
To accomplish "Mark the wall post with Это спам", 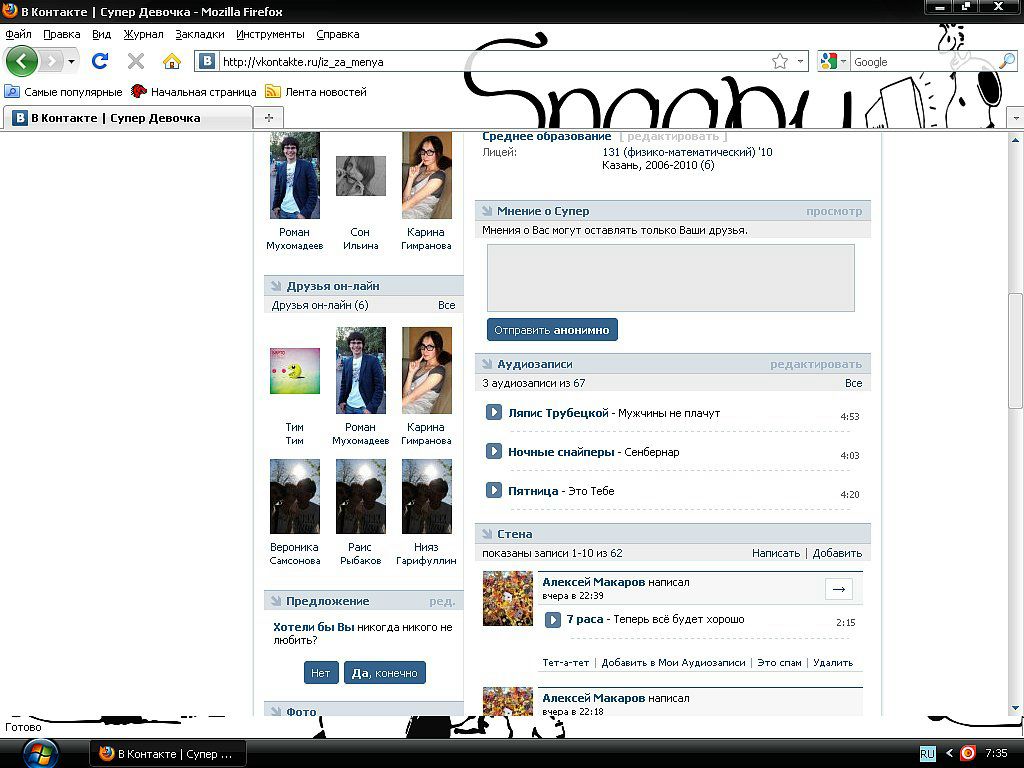I will pyautogui.click(x=779, y=662).
